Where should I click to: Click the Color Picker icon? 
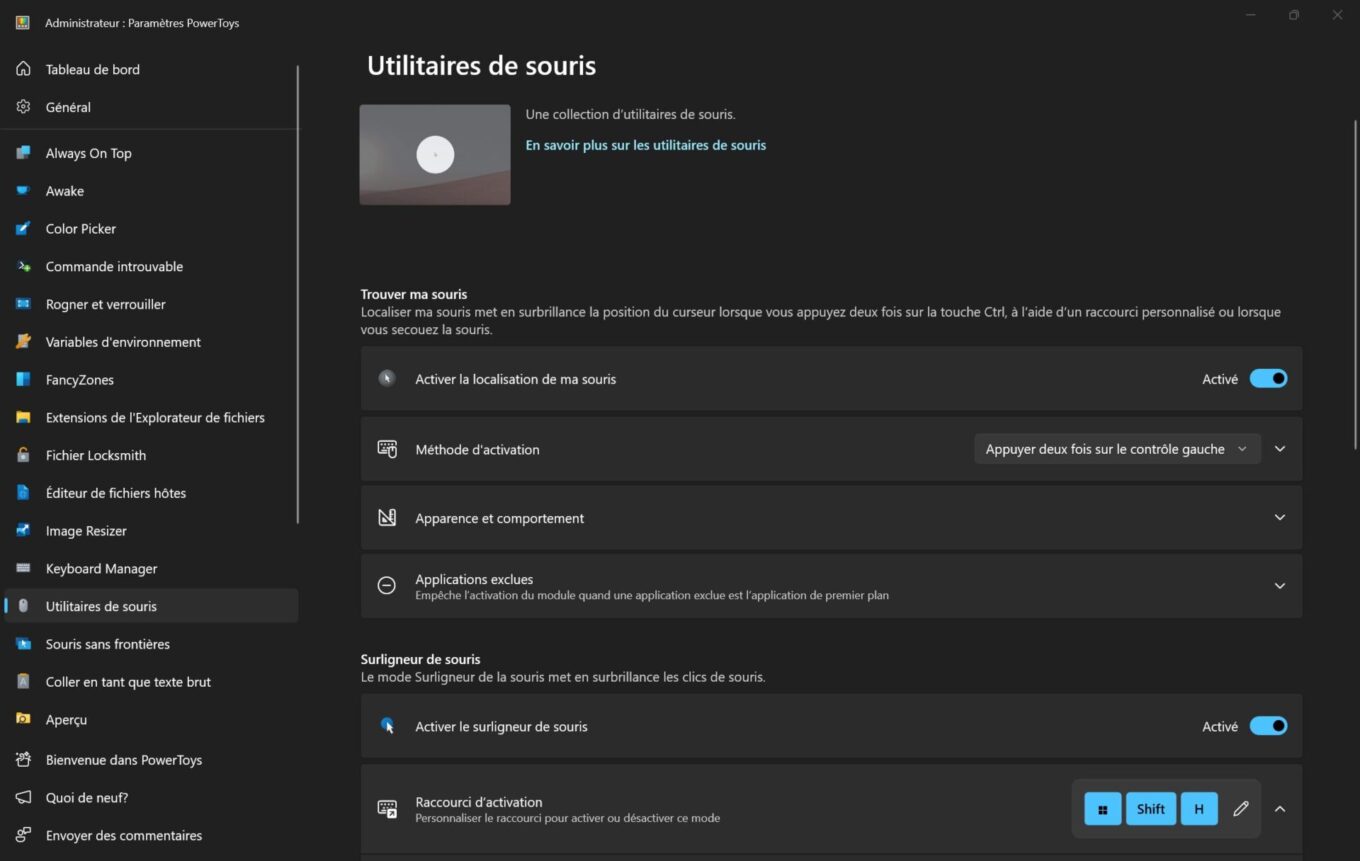[23, 229]
